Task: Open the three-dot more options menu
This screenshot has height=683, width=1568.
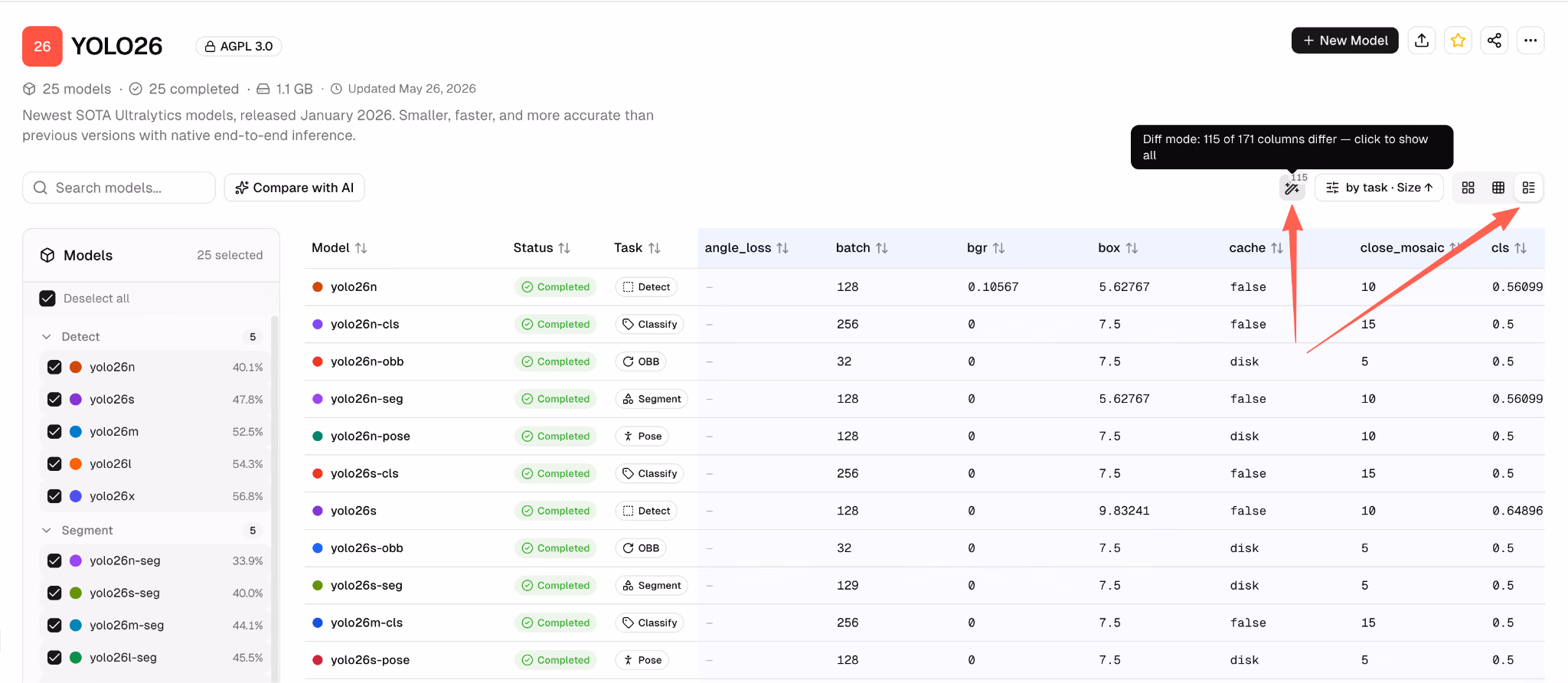Action: pos(1530,41)
